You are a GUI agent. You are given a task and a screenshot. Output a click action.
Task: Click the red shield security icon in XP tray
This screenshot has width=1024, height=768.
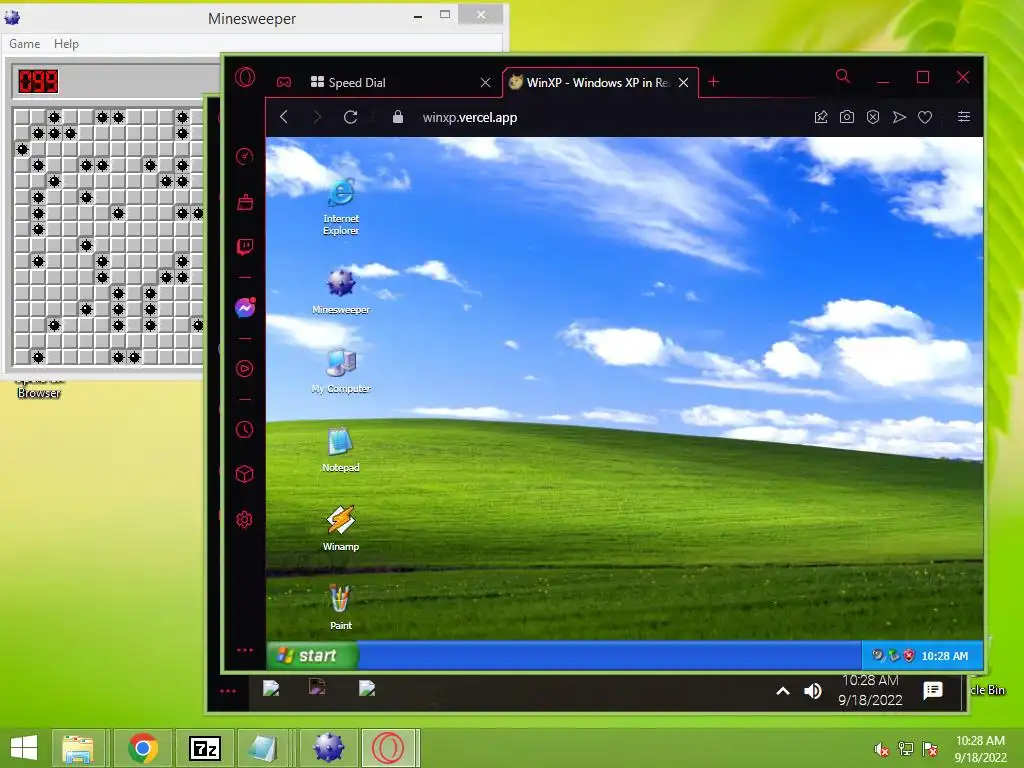tap(909, 656)
